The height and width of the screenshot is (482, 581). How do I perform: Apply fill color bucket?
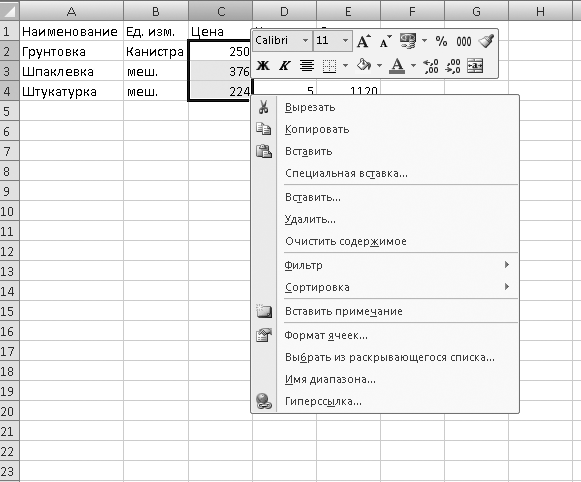click(364, 65)
